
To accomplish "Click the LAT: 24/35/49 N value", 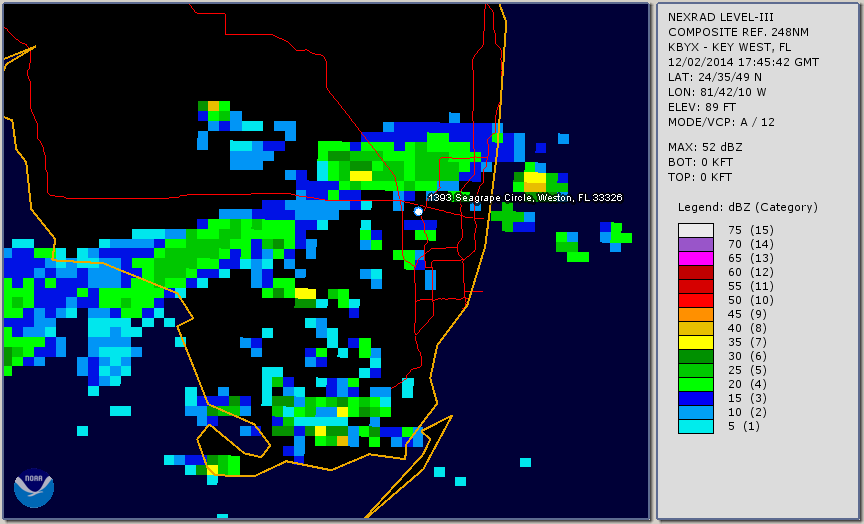I will [x=715, y=77].
